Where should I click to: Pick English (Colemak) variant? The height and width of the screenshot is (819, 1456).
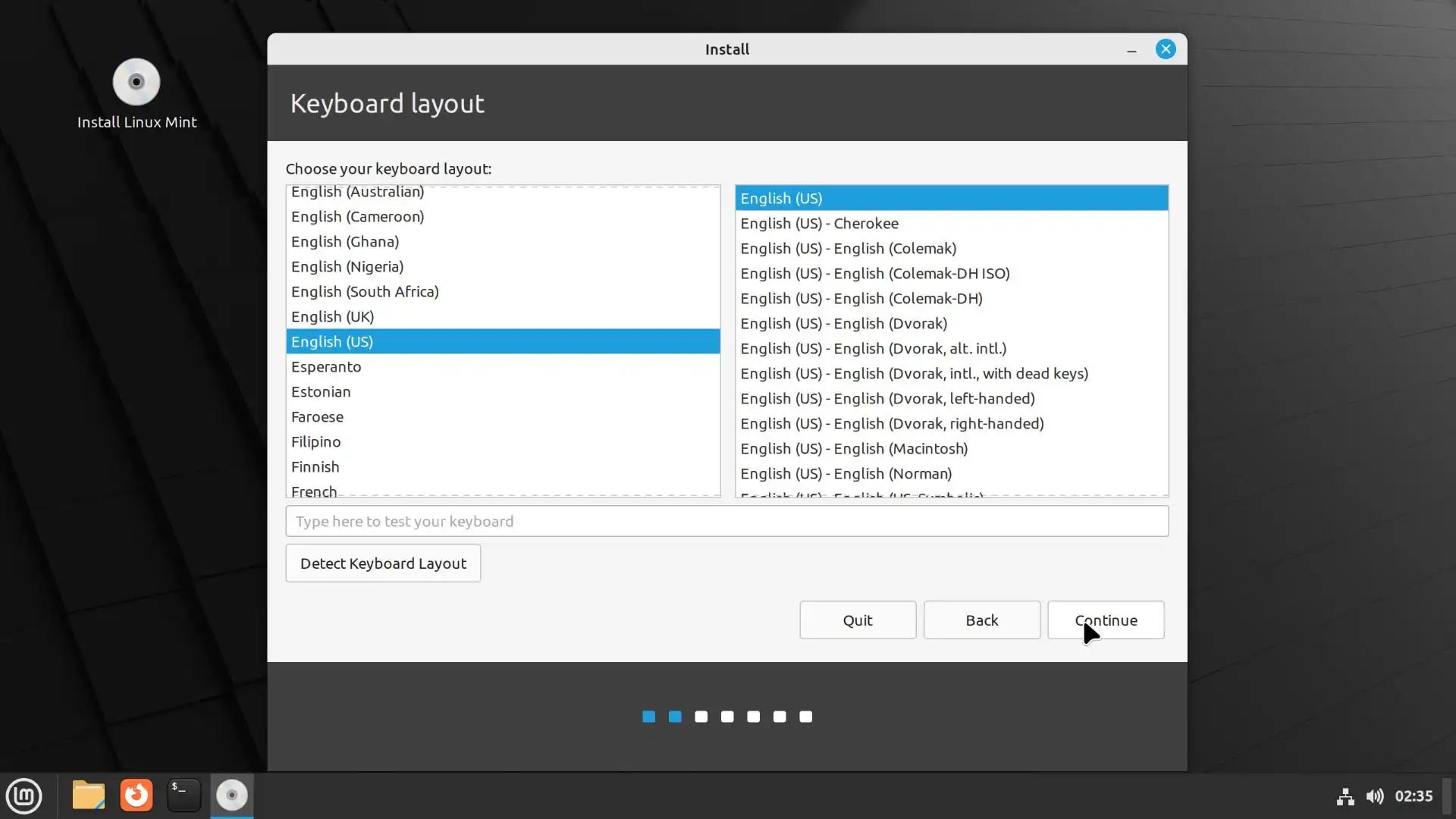pos(848,249)
